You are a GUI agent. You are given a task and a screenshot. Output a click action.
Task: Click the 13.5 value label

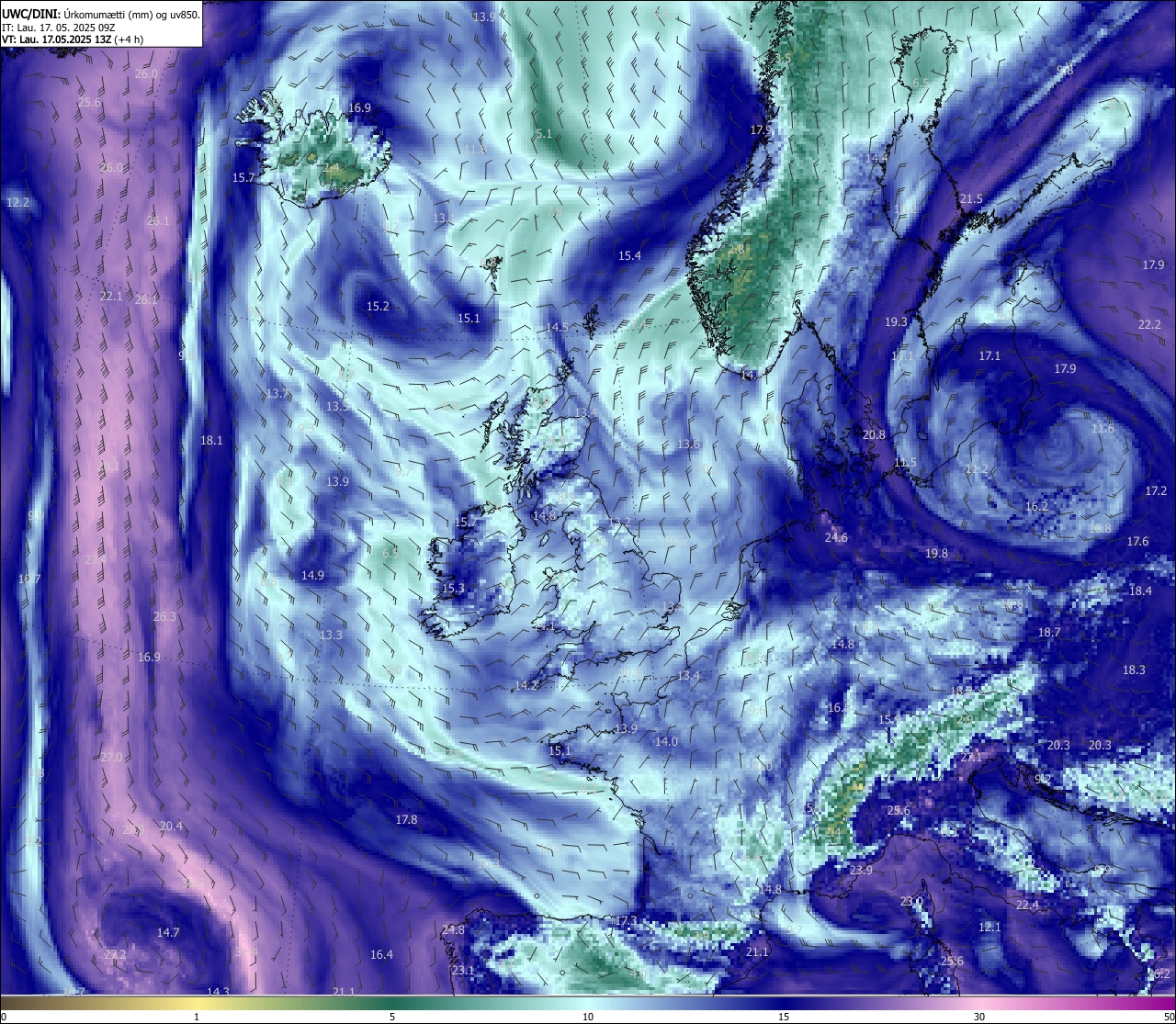click(337, 406)
